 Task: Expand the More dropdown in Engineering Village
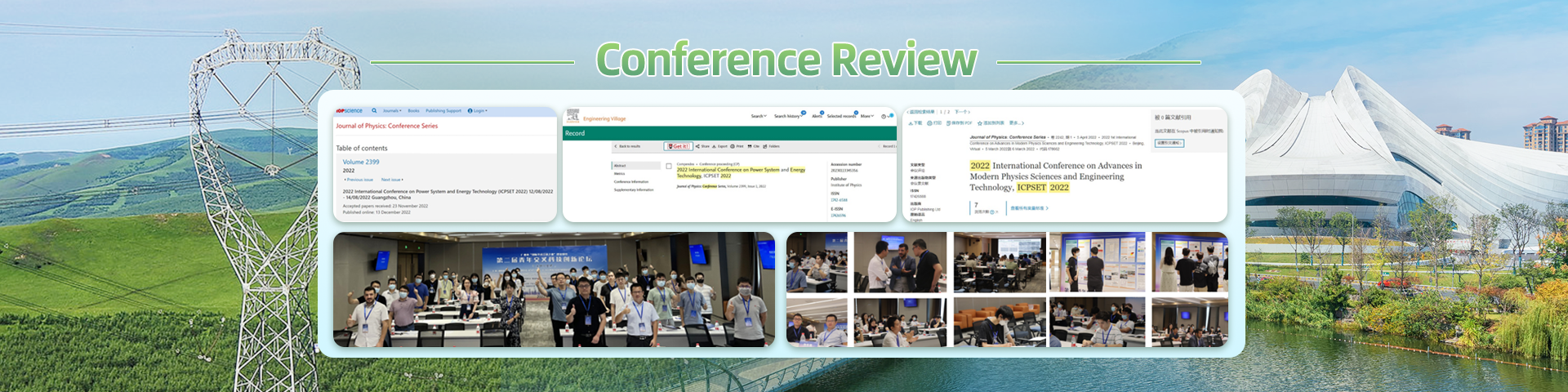click(x=867, y=116)
